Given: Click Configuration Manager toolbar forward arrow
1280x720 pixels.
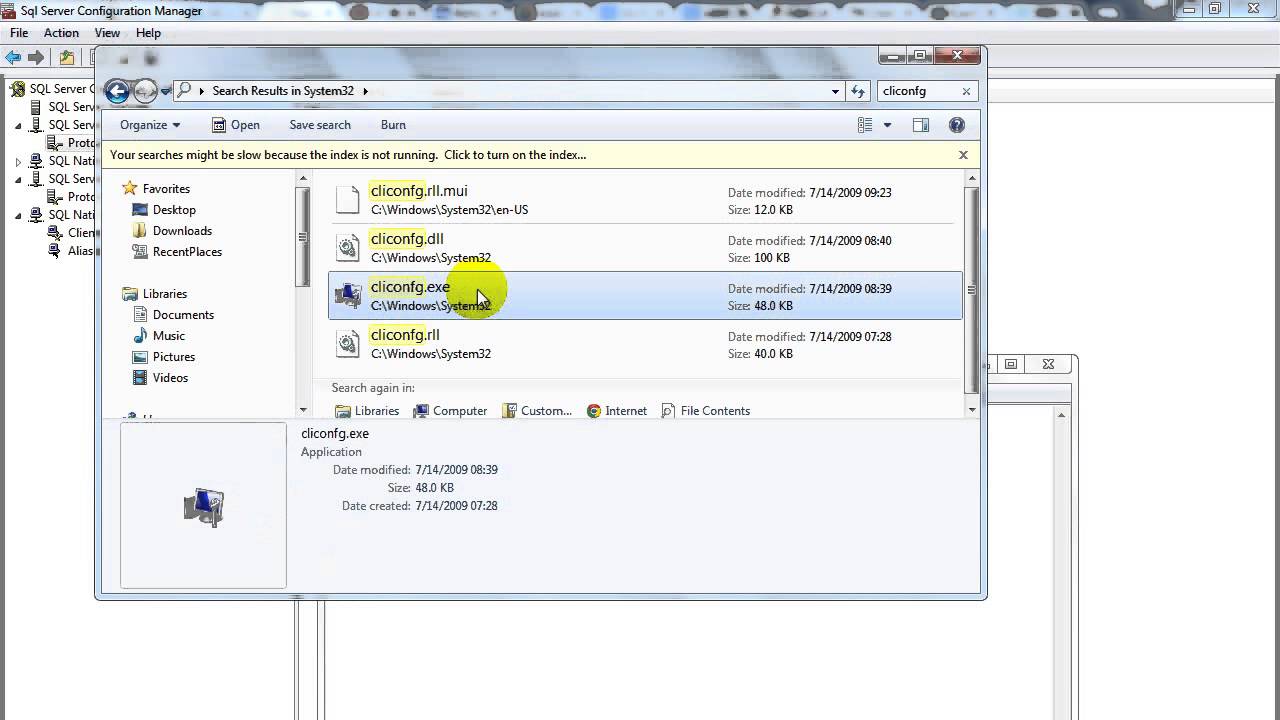Looking at the screenshot, I should (36, 58).
